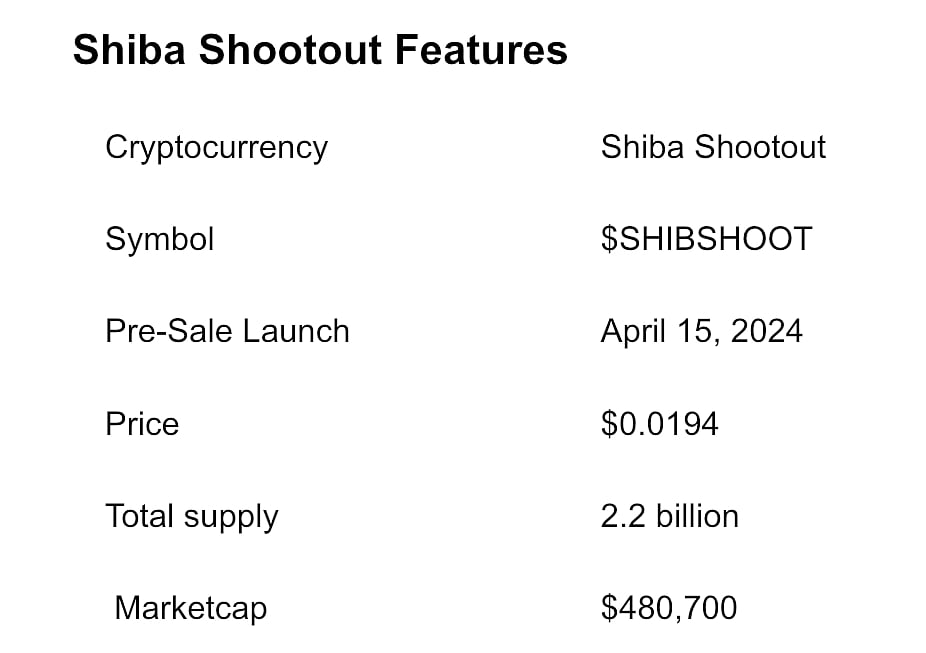Click "Shootout" in the bold heading title
The width and height of the screenshot is (926, 653).
coord(291,50)
